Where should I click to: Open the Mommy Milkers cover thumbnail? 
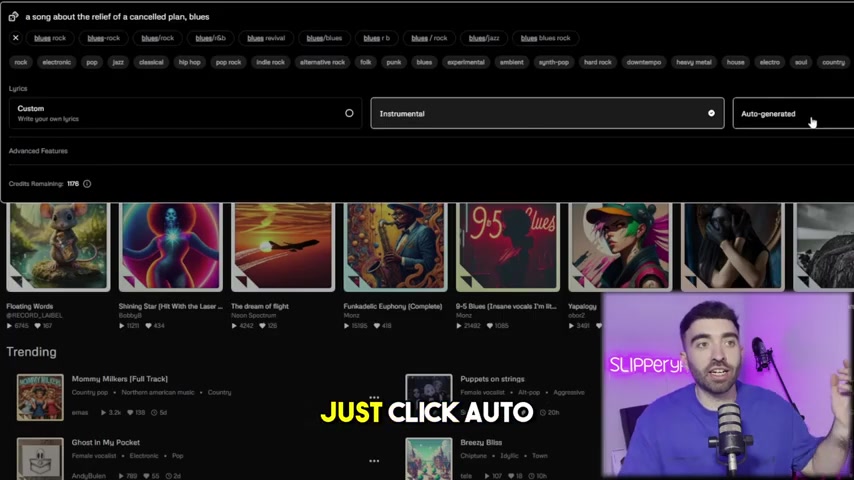tap(40, 397)
